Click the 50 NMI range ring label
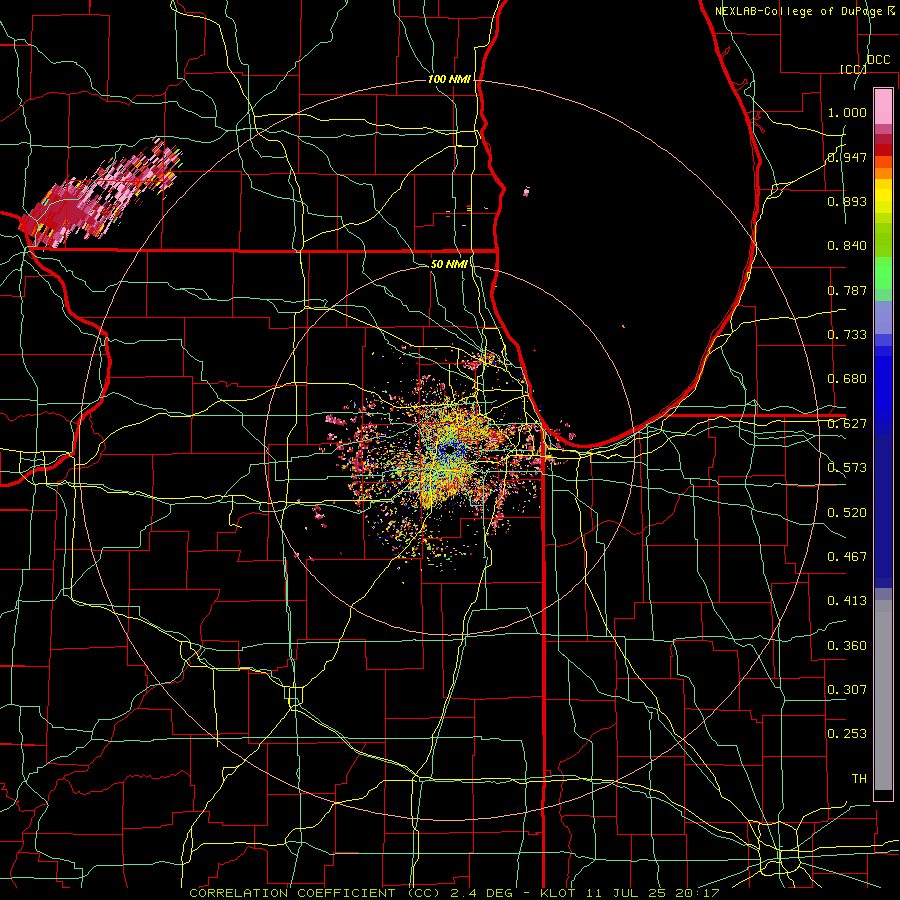Viewport: 900px width, 900px height. click(x=449, y=264)
